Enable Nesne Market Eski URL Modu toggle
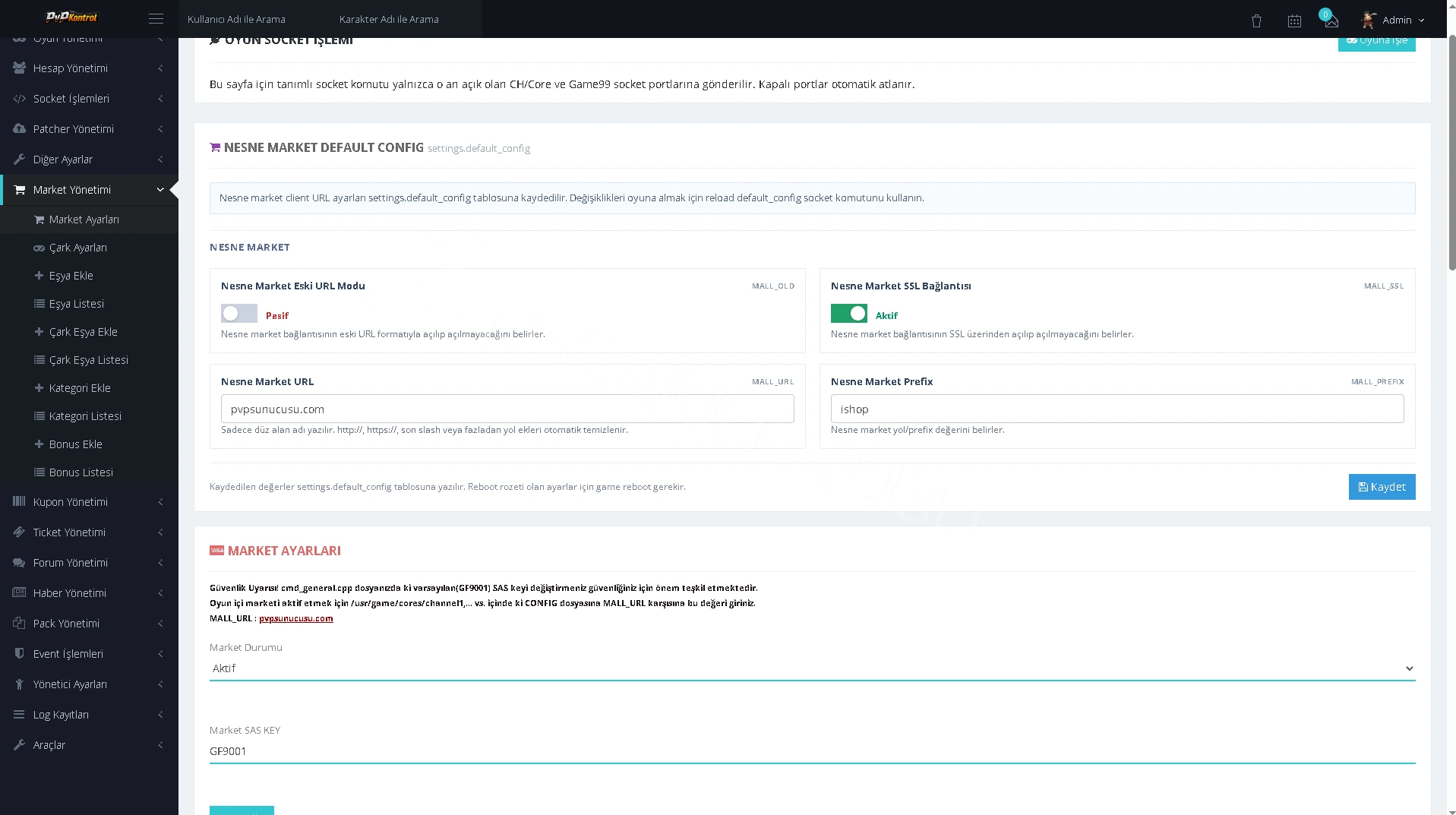This screenshot has height=815, width=1456. [239, 314]
